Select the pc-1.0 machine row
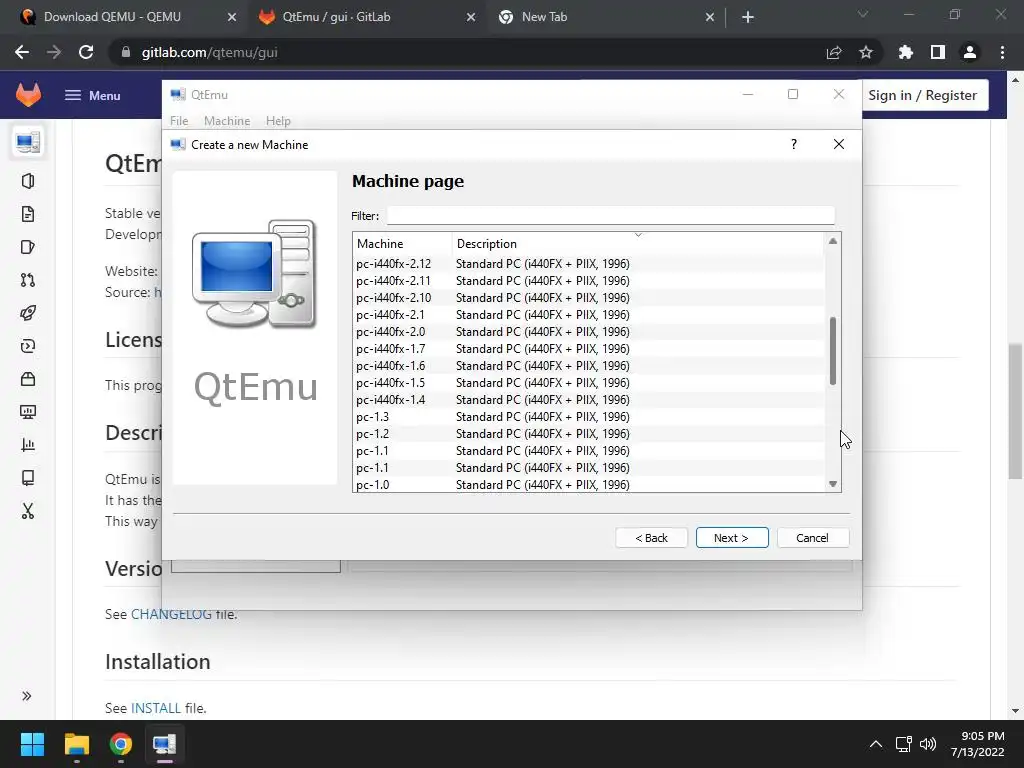The width and height of the screenshot is (1024, 768). pos(588,485)
